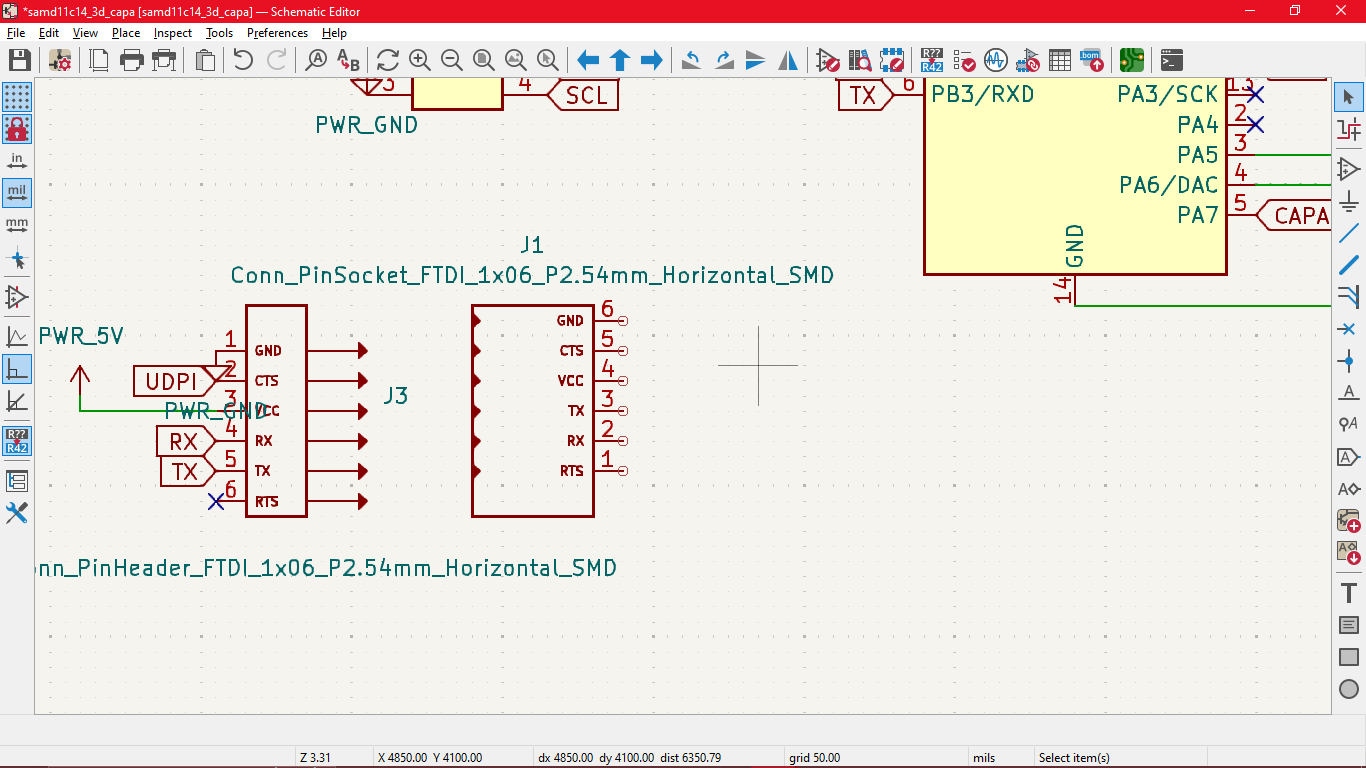This screenshot has height=768, width=1366.
Task: Open the Inspect menu
Action: coord(173,33)
